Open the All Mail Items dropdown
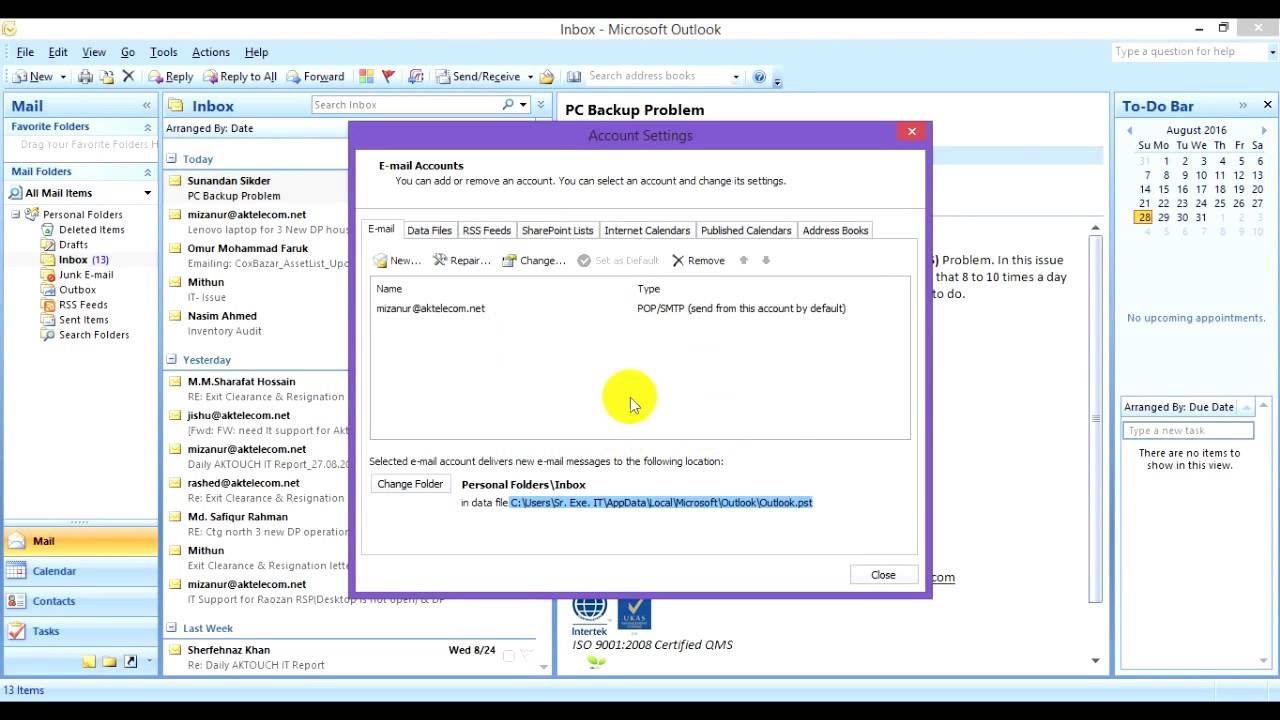The height and width of the screenshot is (720, 1280). [148, 193]
